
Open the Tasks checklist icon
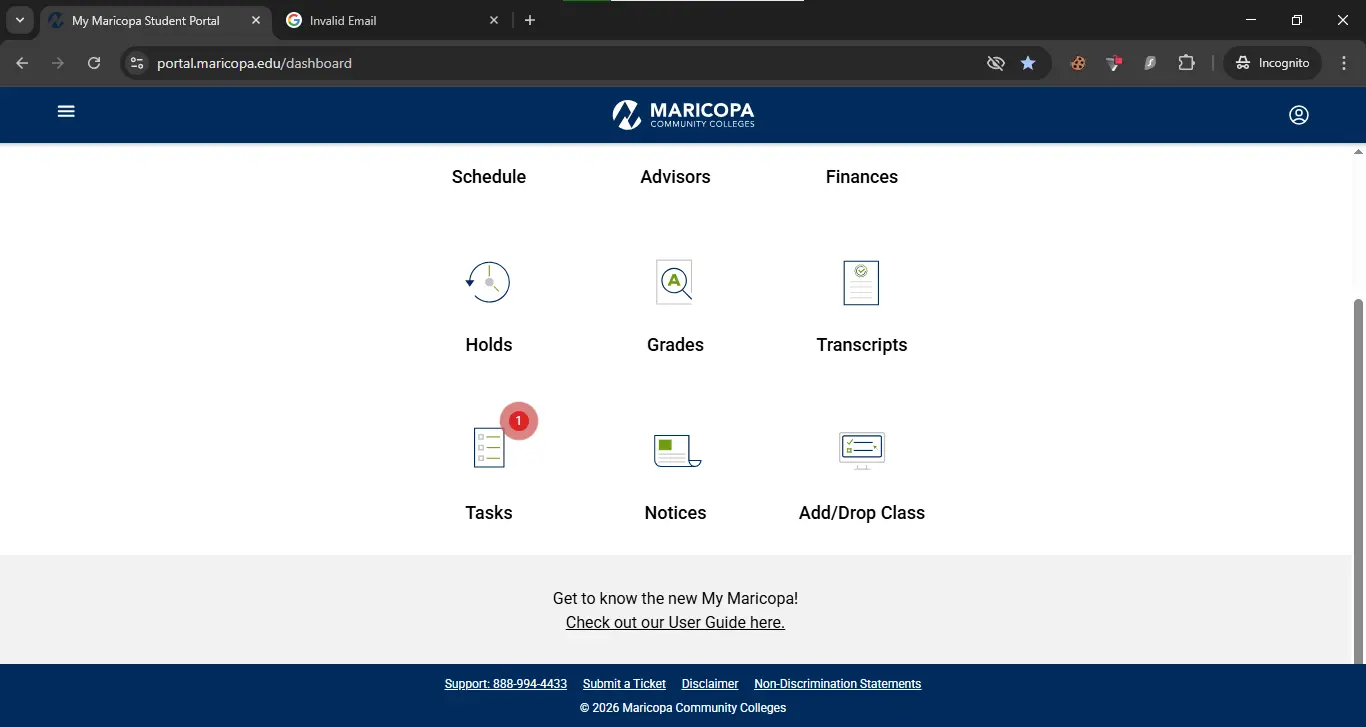(489, 447)
